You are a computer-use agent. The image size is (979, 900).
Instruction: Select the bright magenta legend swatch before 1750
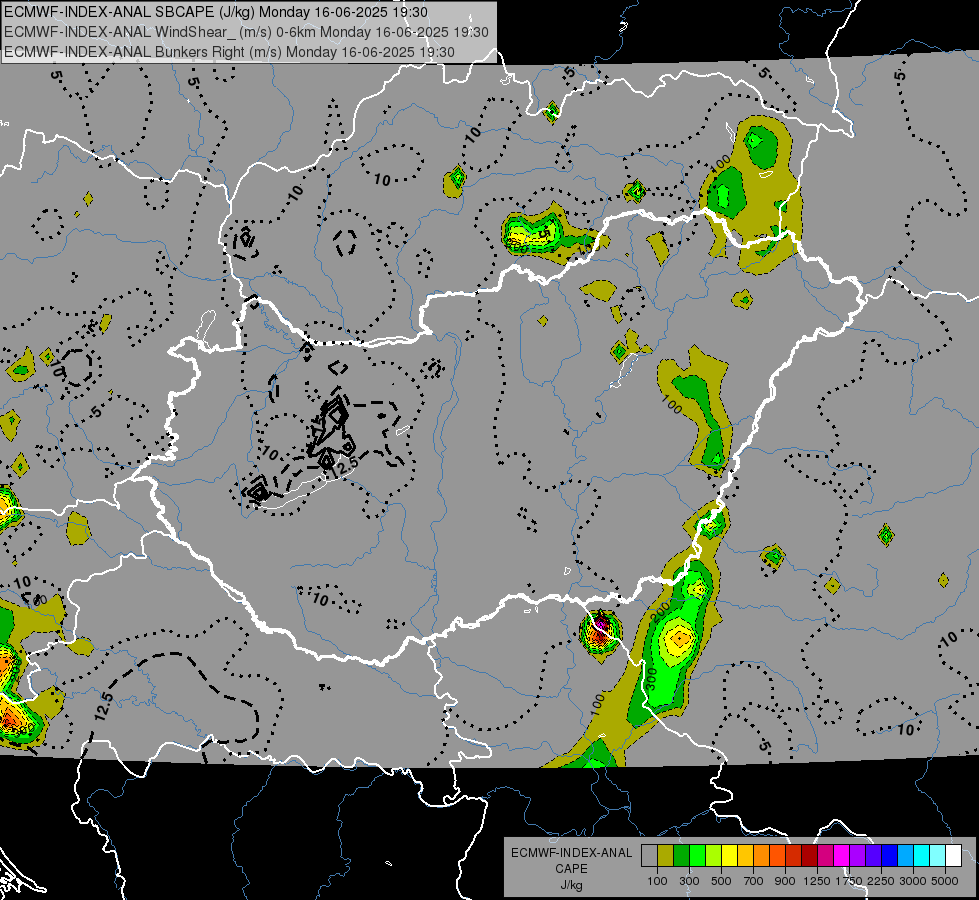(x=842, y=856)
